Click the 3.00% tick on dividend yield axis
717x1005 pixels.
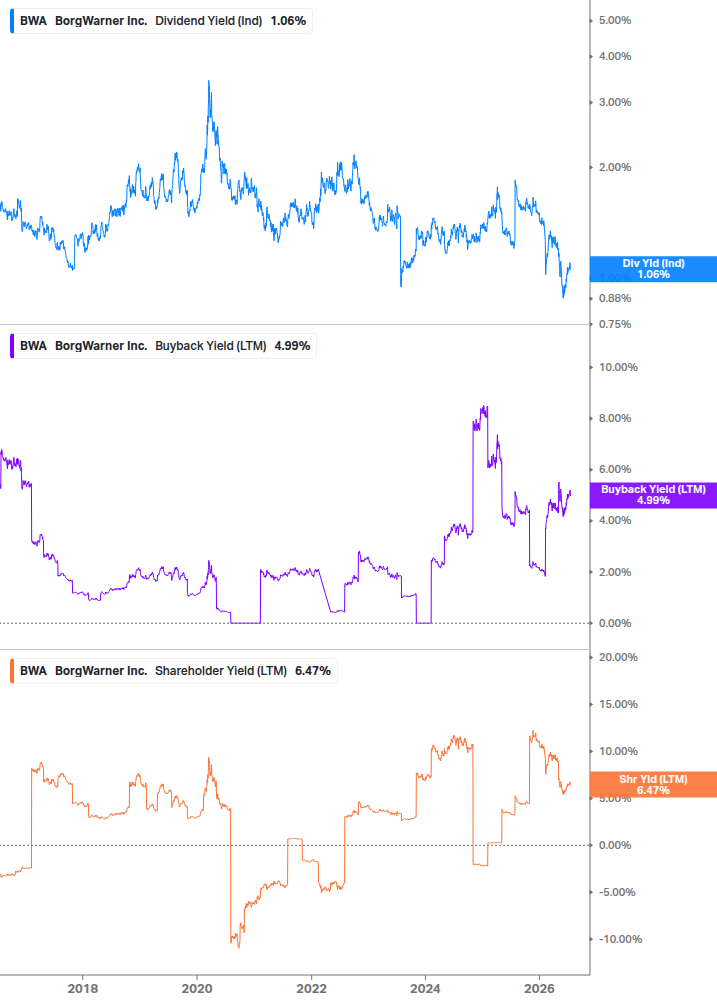(614, 103)
